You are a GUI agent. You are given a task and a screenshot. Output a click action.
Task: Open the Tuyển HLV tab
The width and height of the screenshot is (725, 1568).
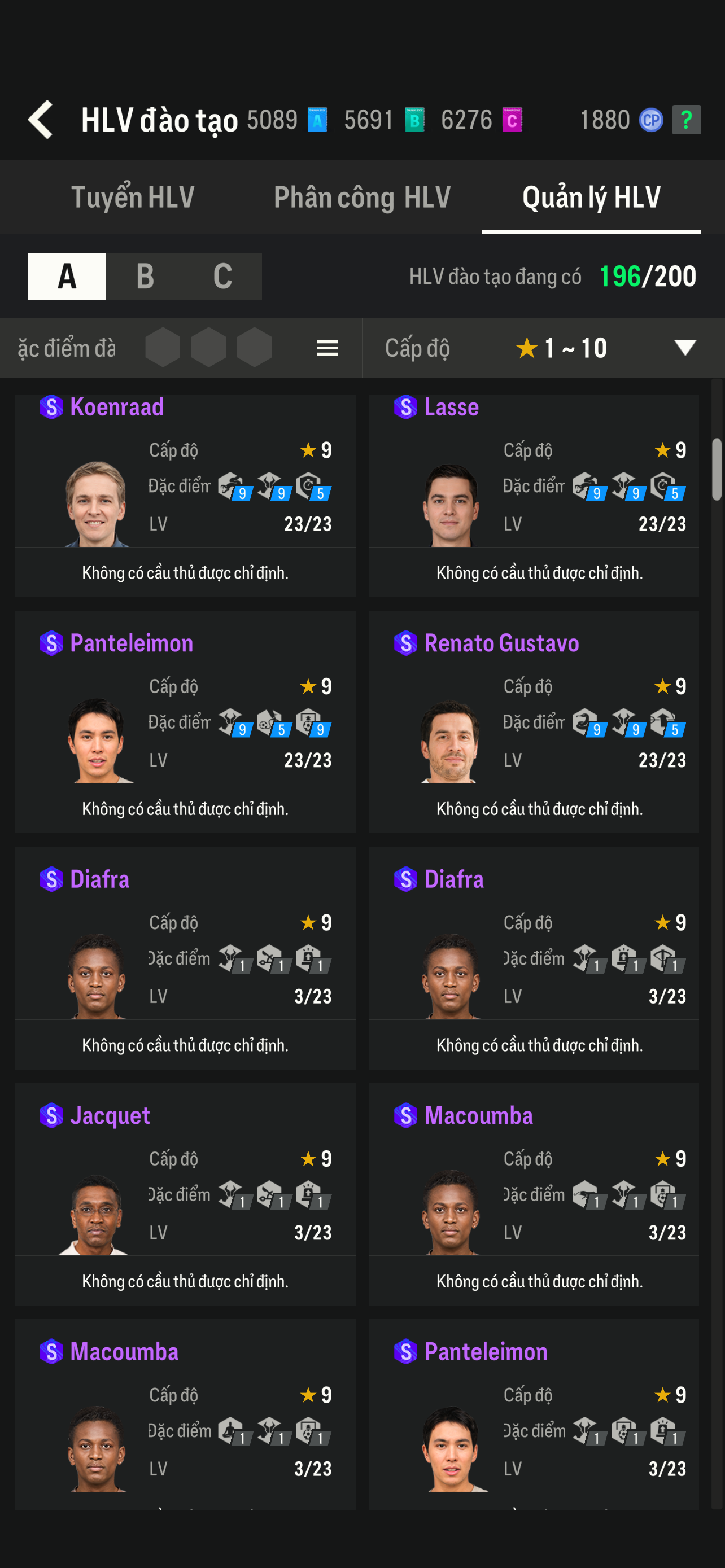pyautogui.click(x=133, y=197)
